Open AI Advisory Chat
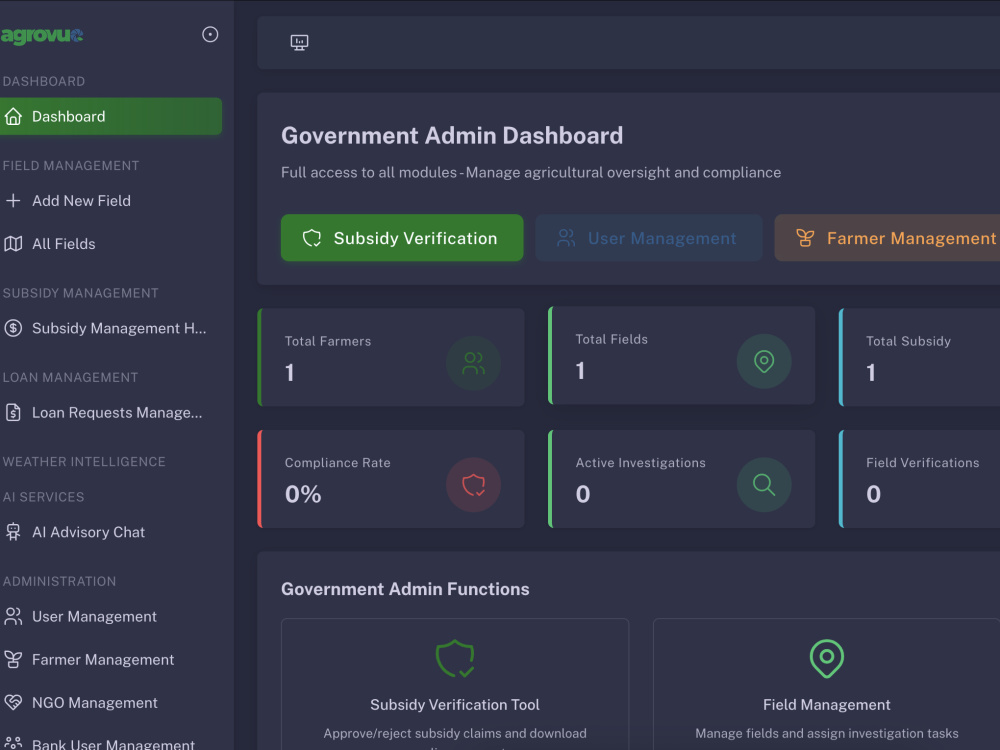This screenshot has height=750, width=1000. click(111, 532)
